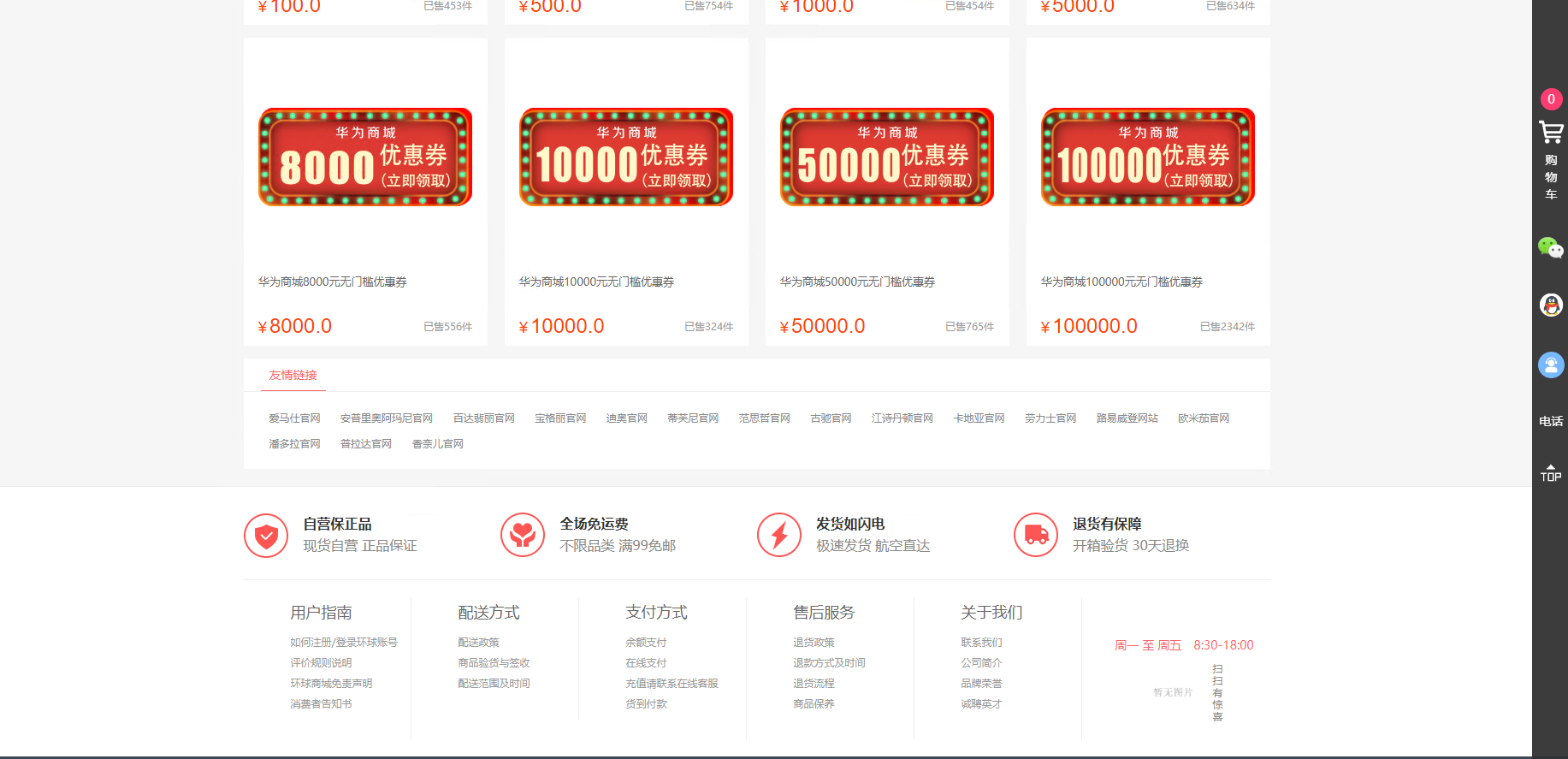Viewport: 1568px width, 759px height.
Task: Open 华为商城50000元无门槛优惠券 product title
Action: click(x=857, y=282)
